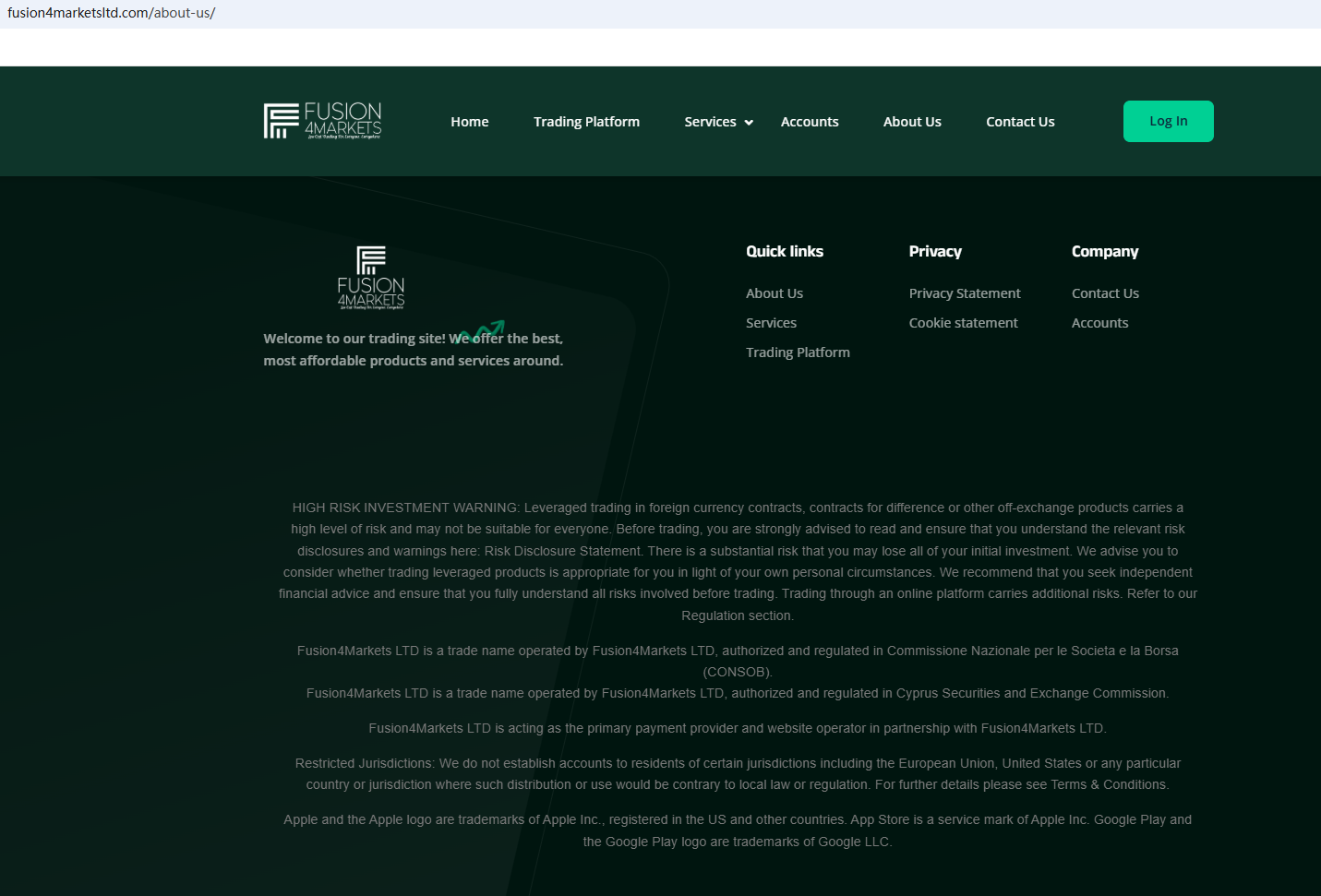1321x896 pixels.
Task: Click the Cyprus Securities and Exchange Commission sentence
Action: (x=738, y=693)
